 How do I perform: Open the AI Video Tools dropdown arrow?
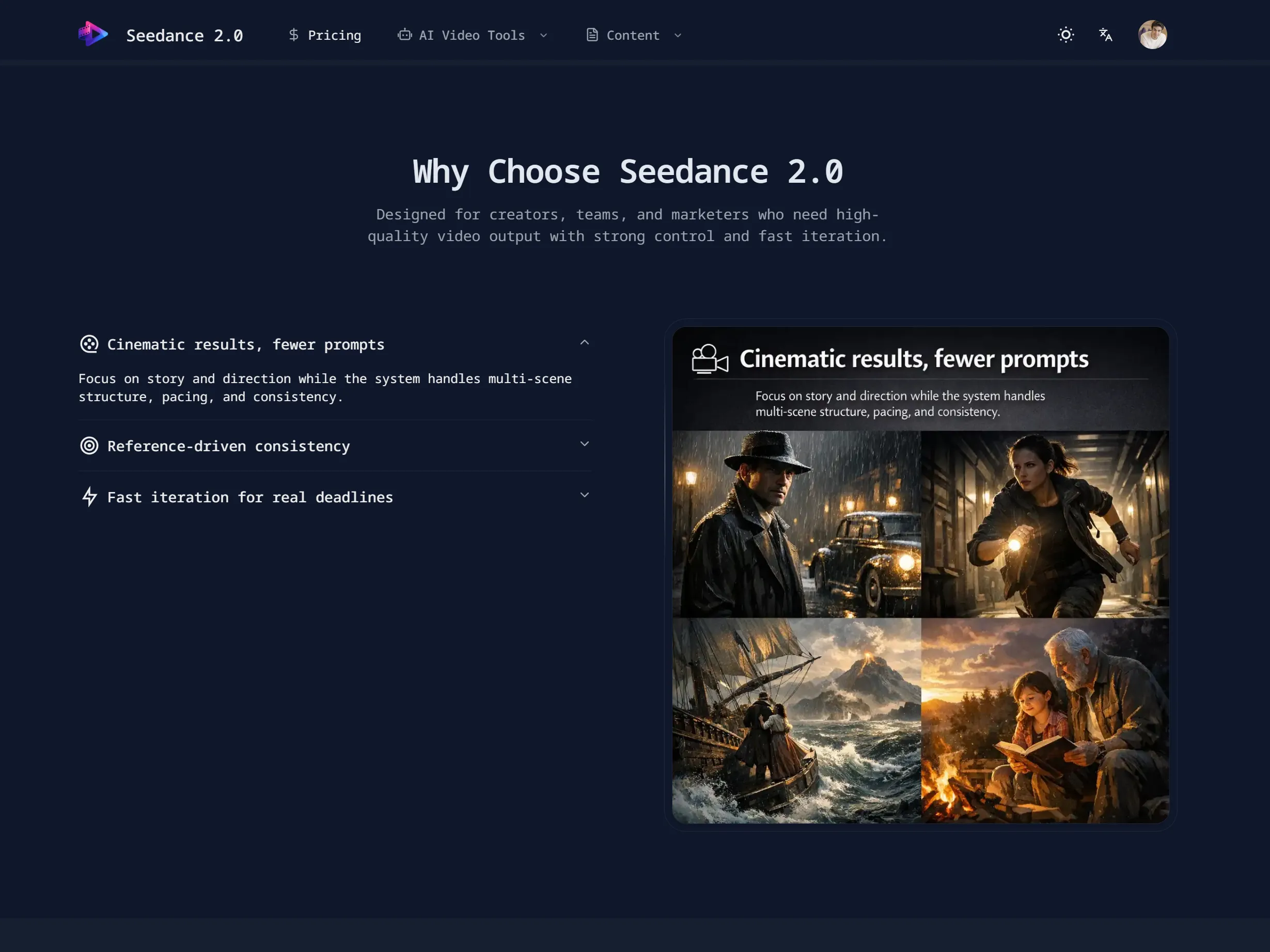pos(544,36)
